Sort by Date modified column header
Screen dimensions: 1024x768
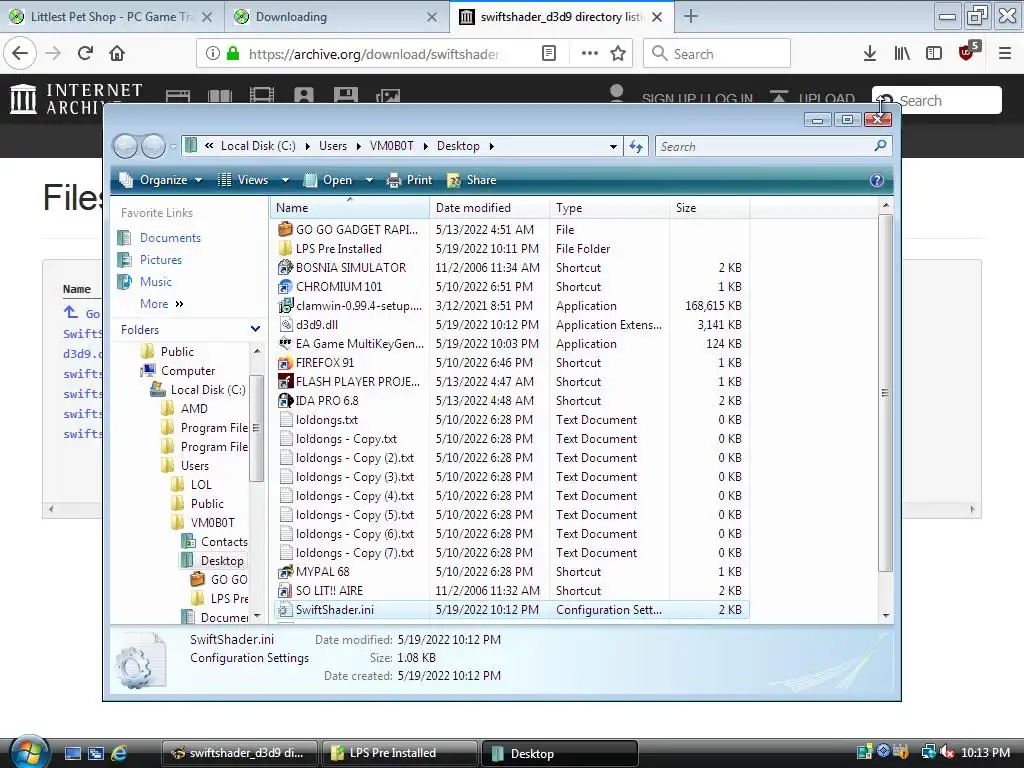point(490,208)
